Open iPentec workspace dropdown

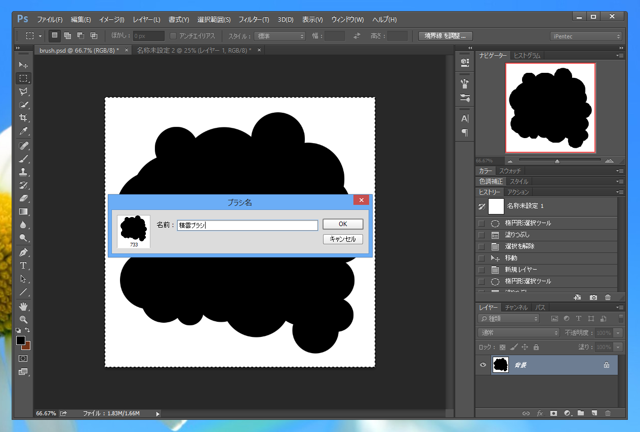(x=586, y=36)
